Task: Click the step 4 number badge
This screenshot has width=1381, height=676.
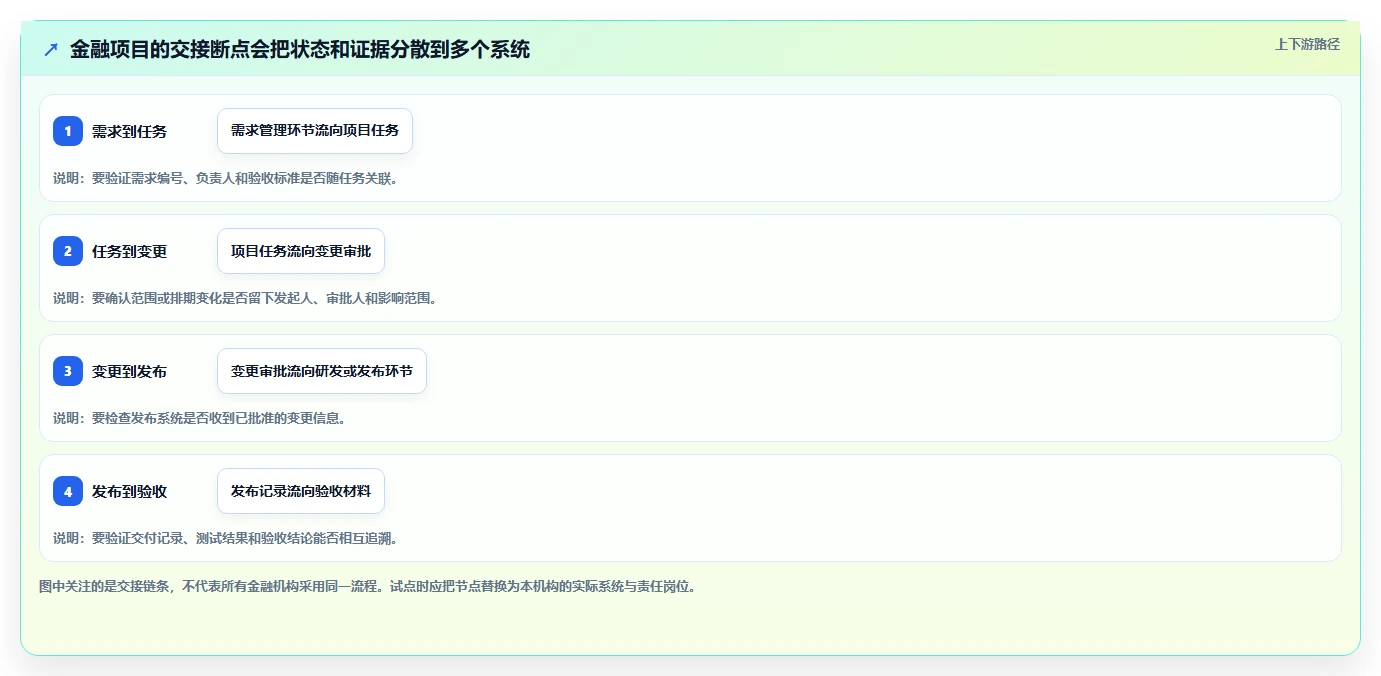Action: click(68, 491)
